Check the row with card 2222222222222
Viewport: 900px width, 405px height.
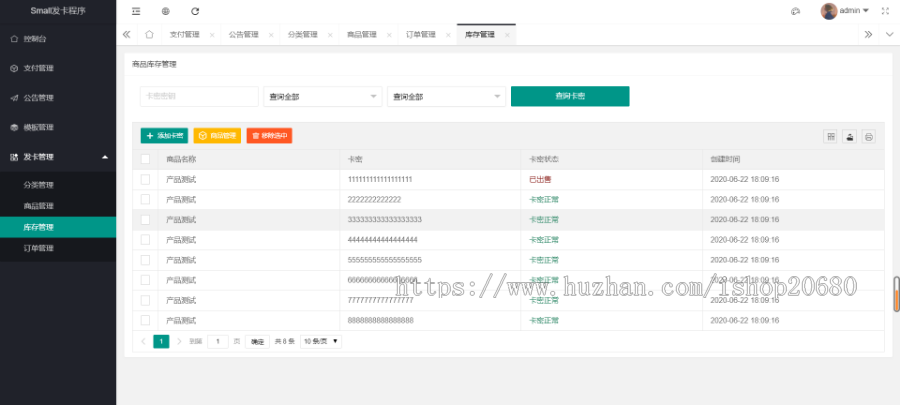pos(145,200)
